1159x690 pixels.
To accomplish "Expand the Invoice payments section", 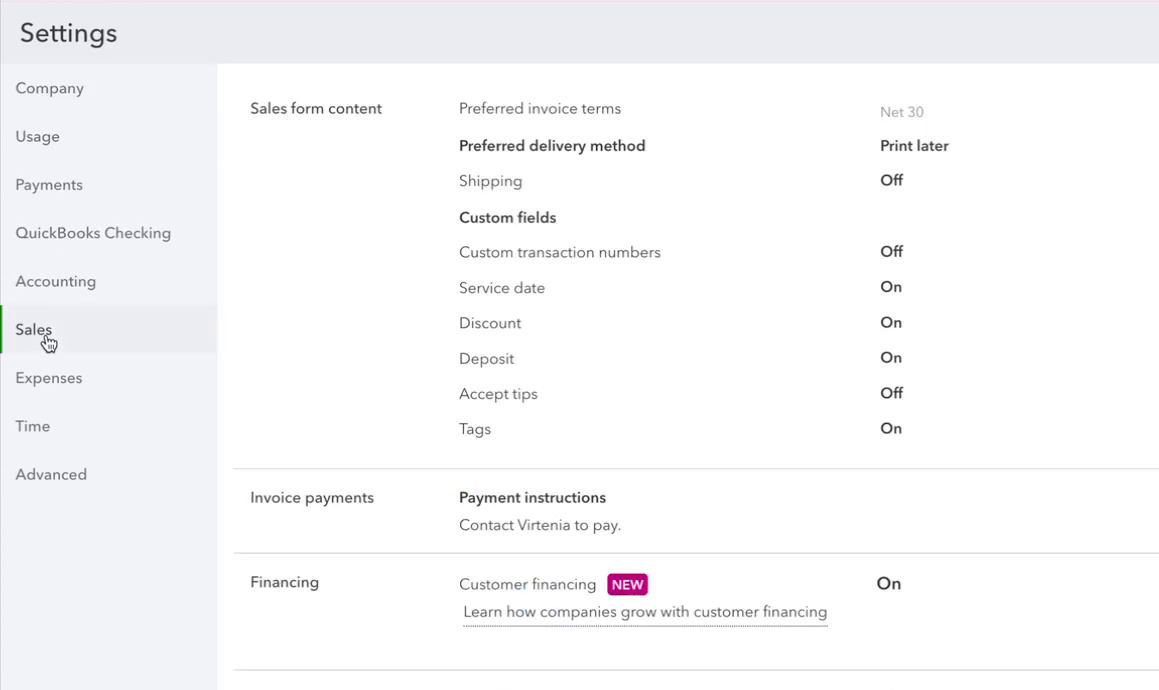I will 312,497.
